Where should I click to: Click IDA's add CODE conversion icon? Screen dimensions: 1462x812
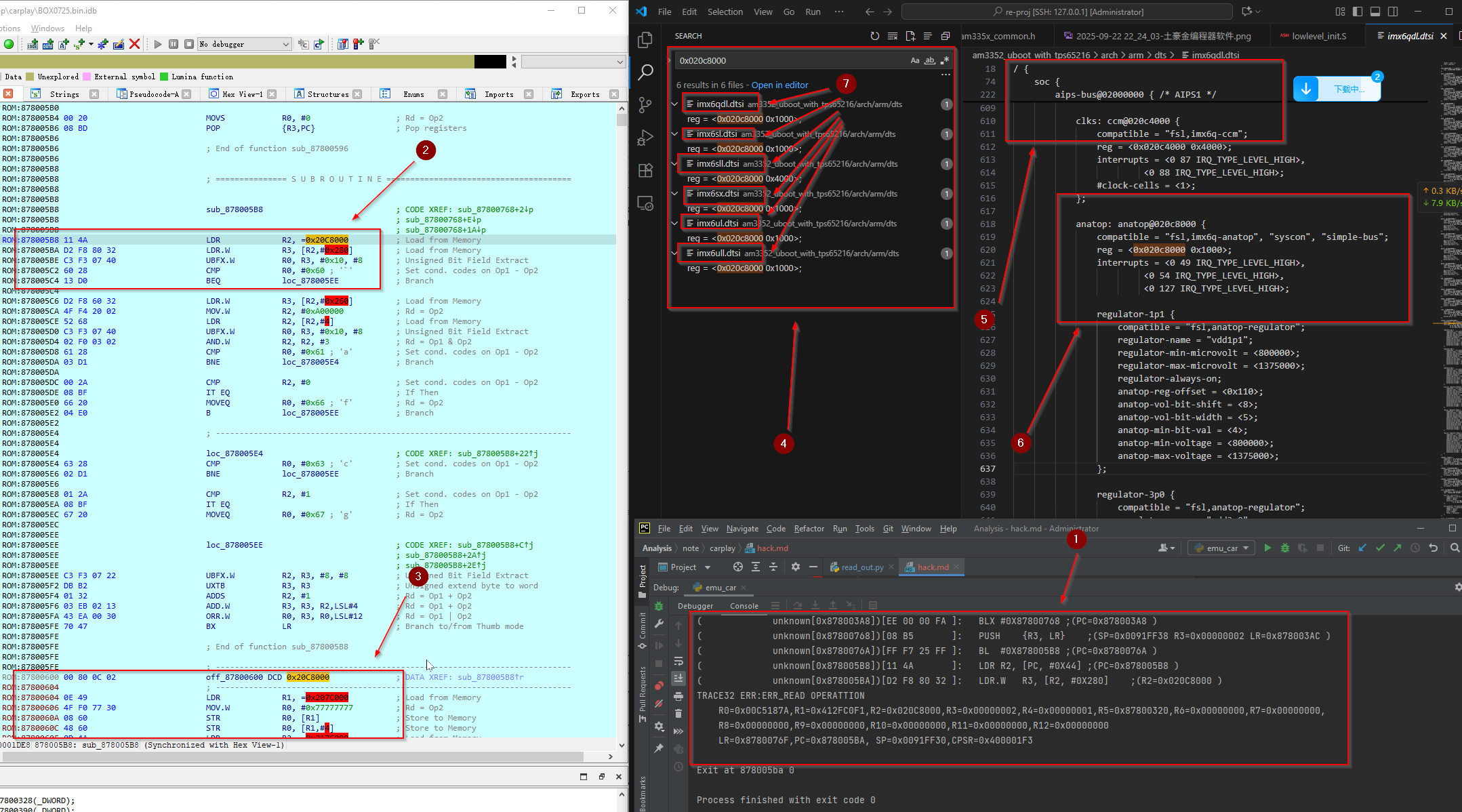pyautogui.click(x=33, y=44)
